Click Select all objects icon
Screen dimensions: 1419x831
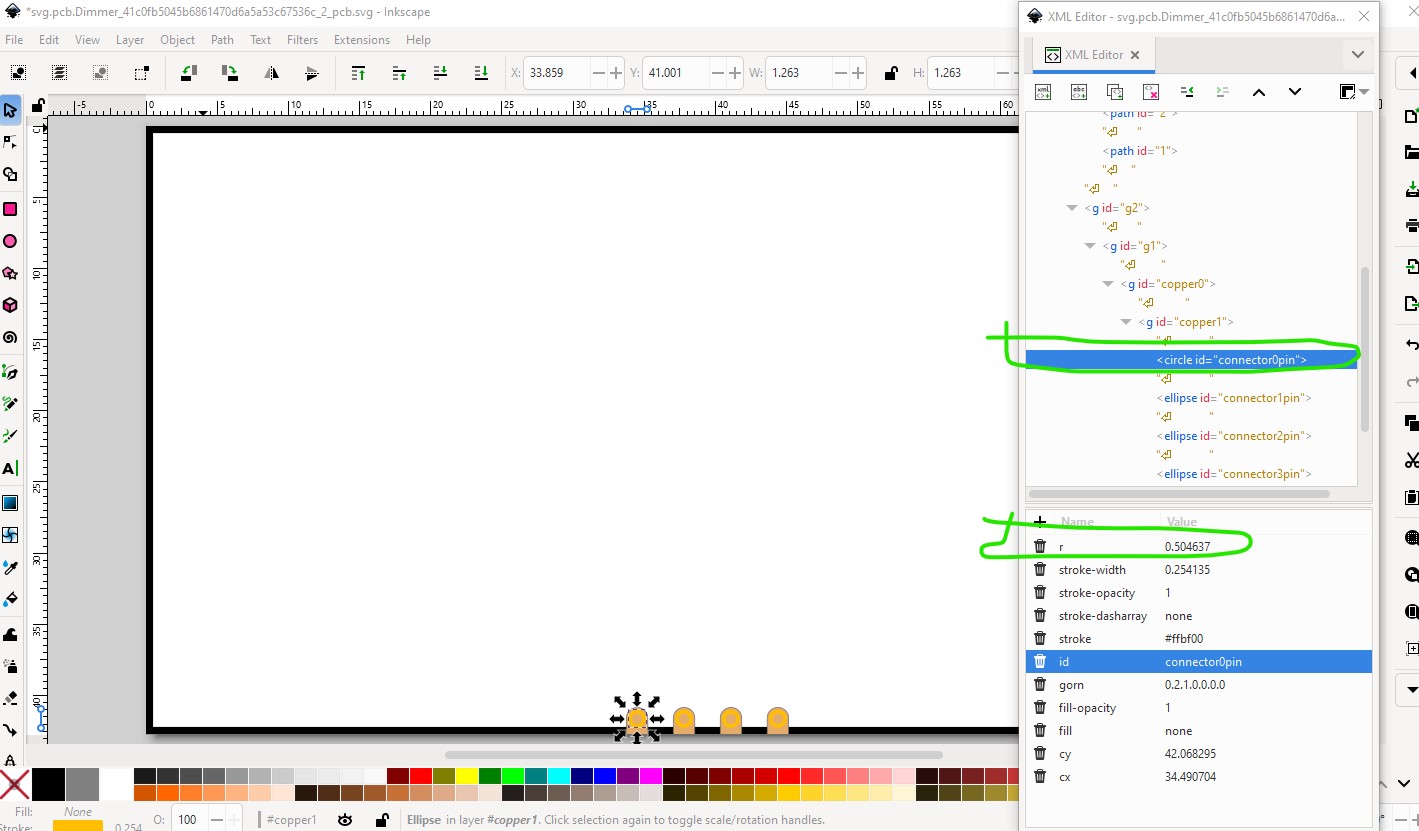pos(18,73)
